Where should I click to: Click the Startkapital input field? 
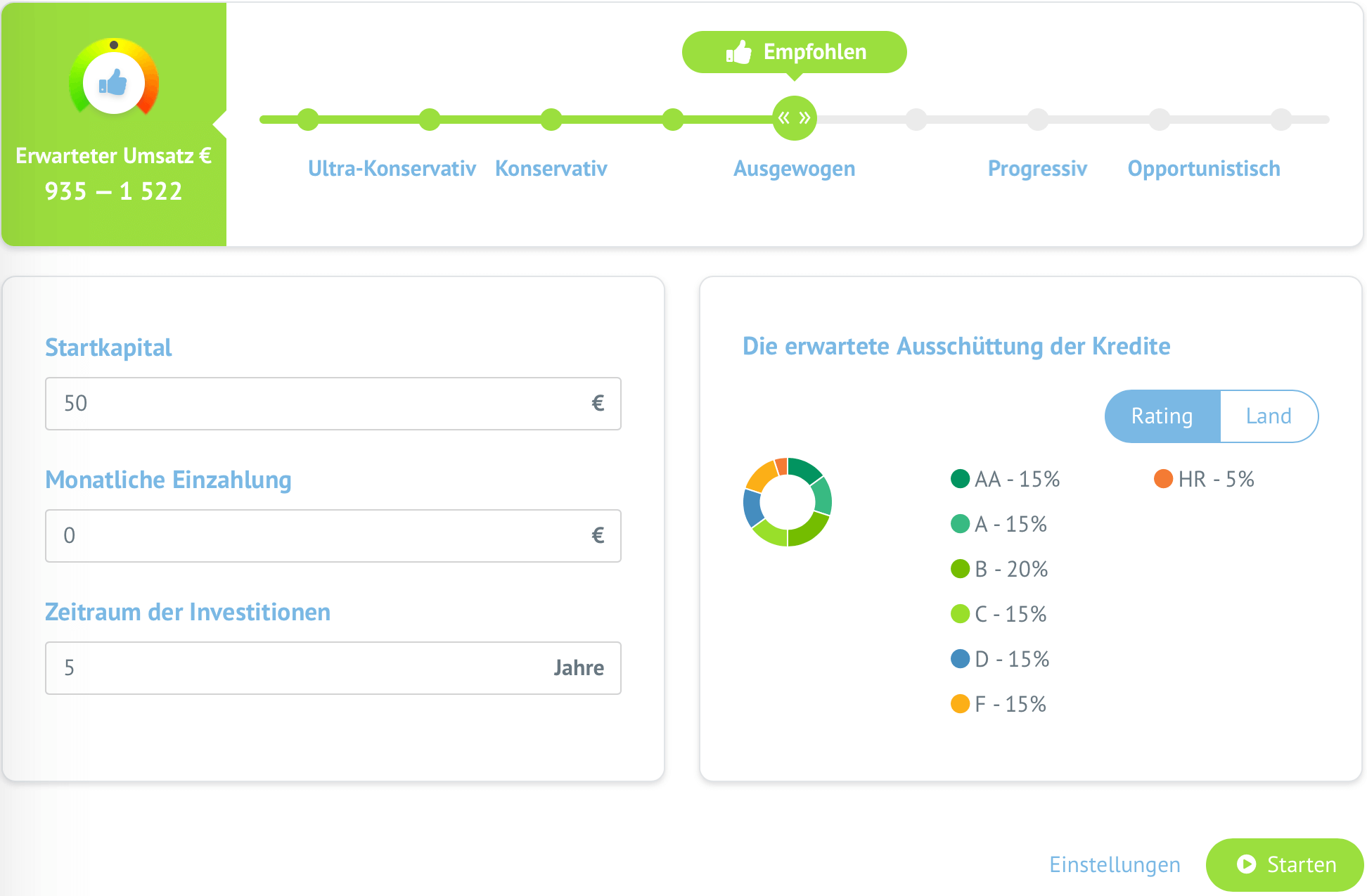tap(333, 404)
